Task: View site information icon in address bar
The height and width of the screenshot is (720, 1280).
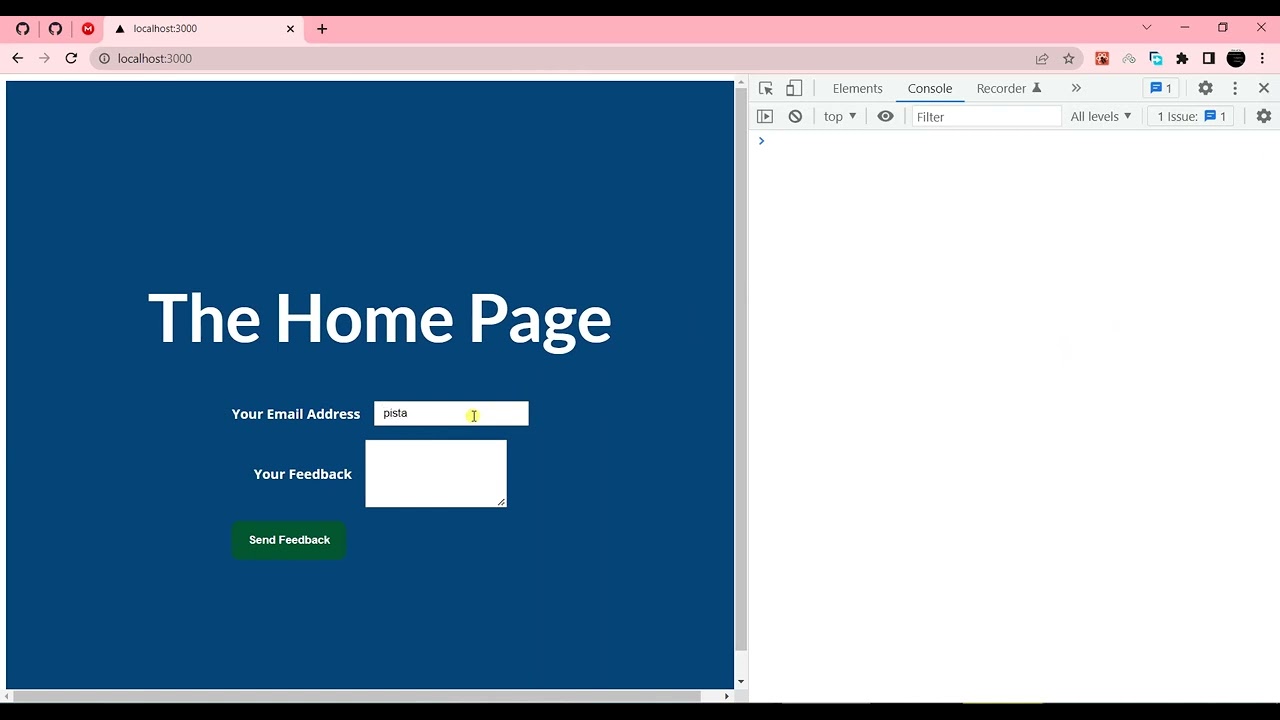Action: point(104,58)
